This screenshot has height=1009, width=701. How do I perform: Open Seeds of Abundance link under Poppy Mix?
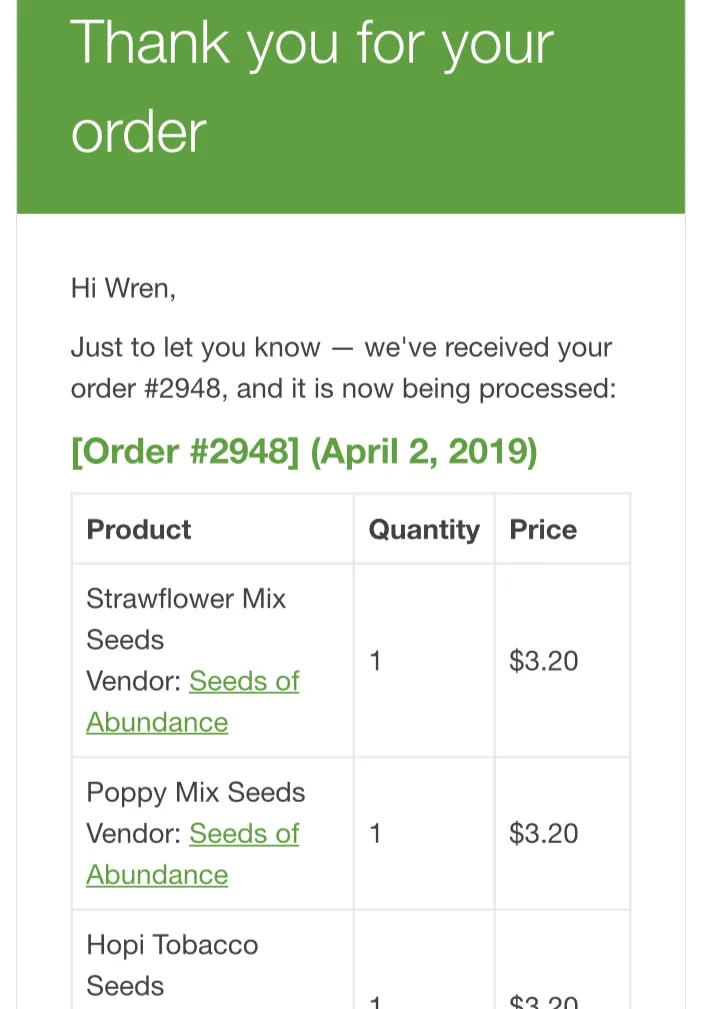[x=244, y=833]
